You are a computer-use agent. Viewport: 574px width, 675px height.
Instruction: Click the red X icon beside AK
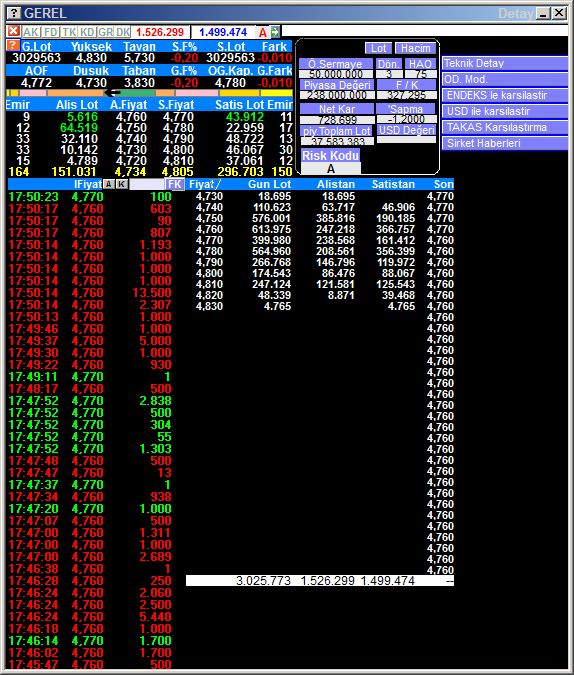(13, 31)
